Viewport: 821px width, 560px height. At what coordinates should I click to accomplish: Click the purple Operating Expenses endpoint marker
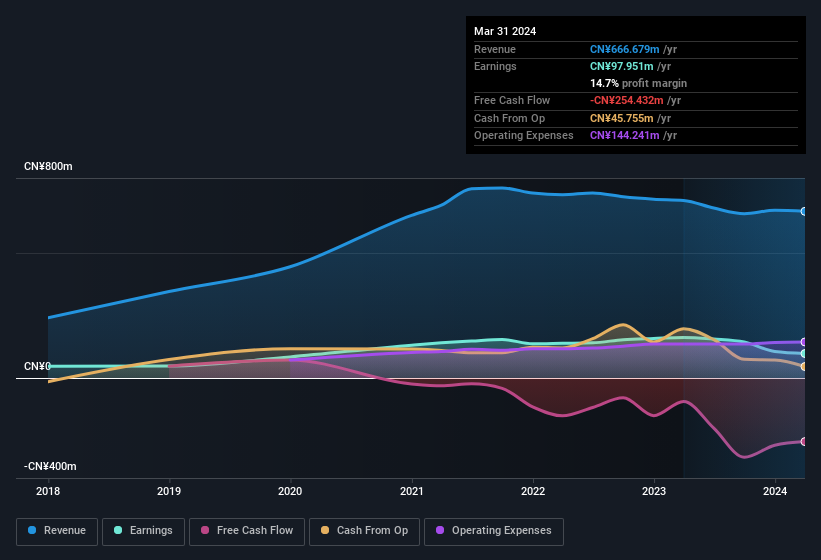(x=804, y=342)
